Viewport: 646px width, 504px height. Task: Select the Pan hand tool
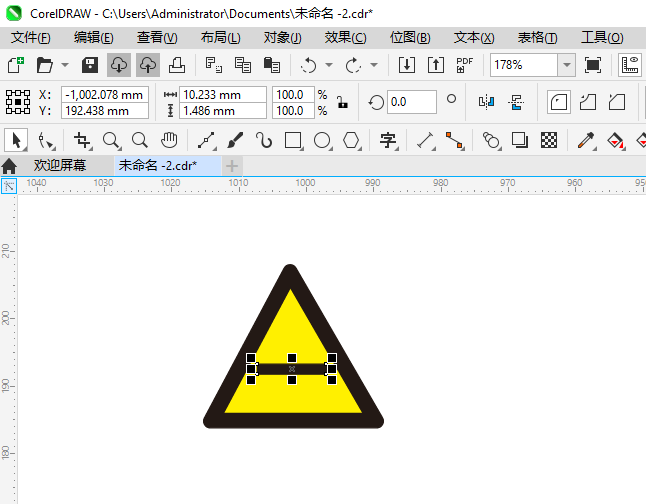[x=169, y=141]
